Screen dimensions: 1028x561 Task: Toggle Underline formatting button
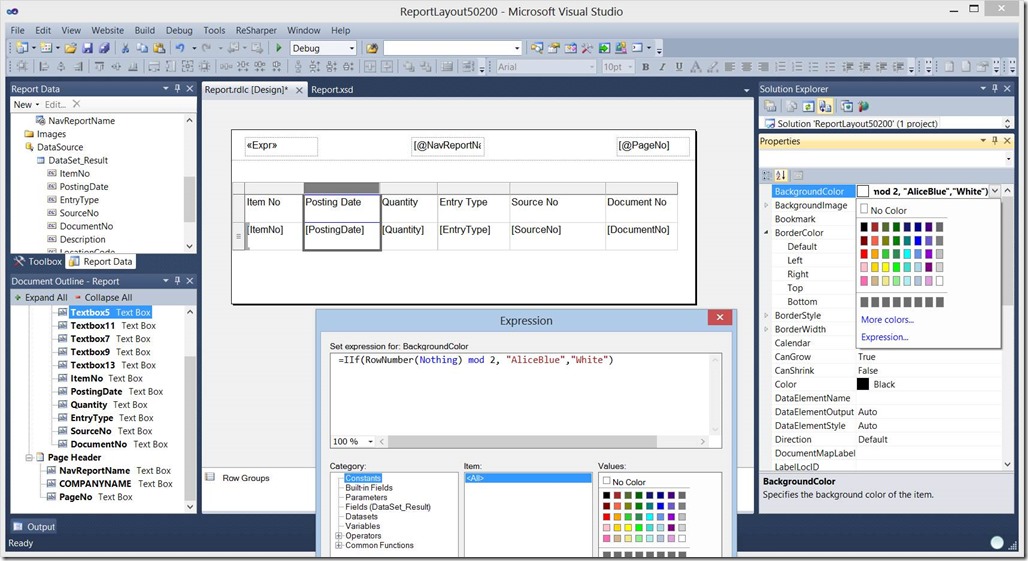(679, 67)
